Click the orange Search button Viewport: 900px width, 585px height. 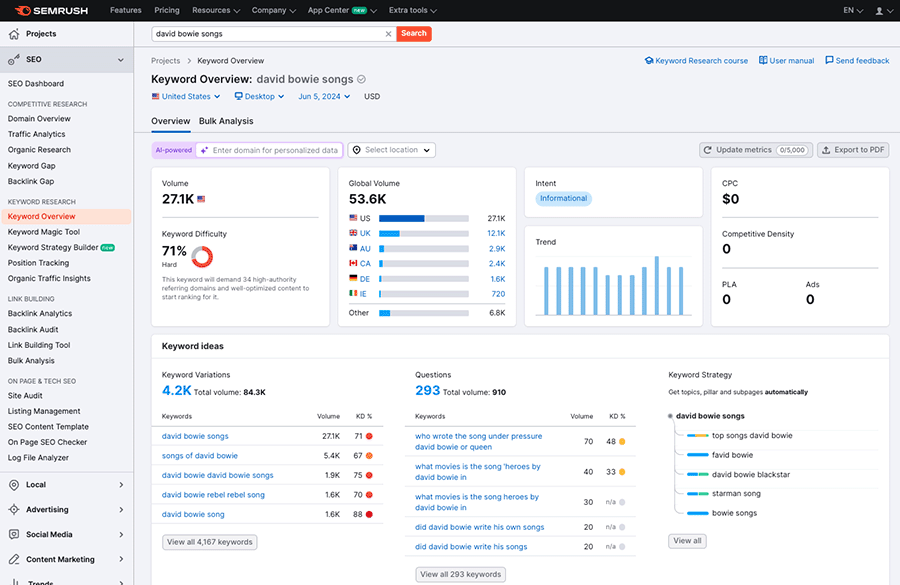(x=414, y=33)
